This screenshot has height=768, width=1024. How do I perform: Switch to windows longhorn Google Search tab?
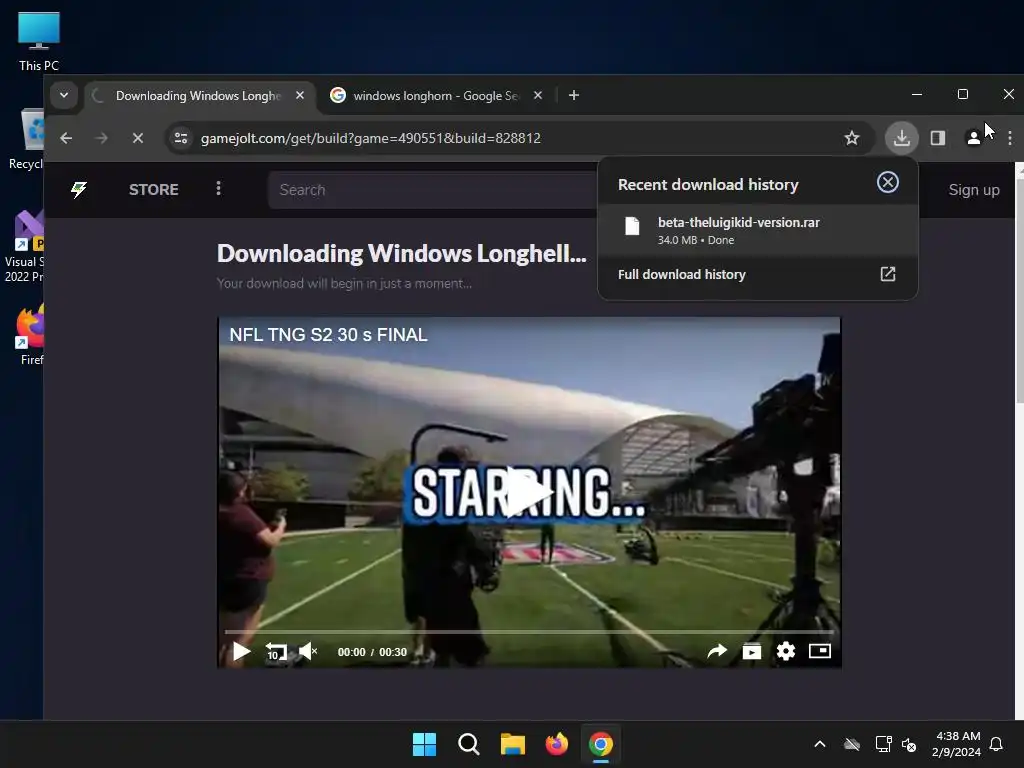[436, 96]
